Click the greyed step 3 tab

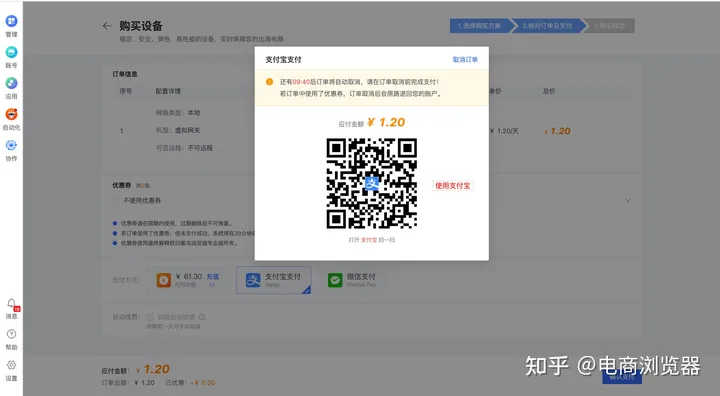pyautogui.click(x=610, y=26)
